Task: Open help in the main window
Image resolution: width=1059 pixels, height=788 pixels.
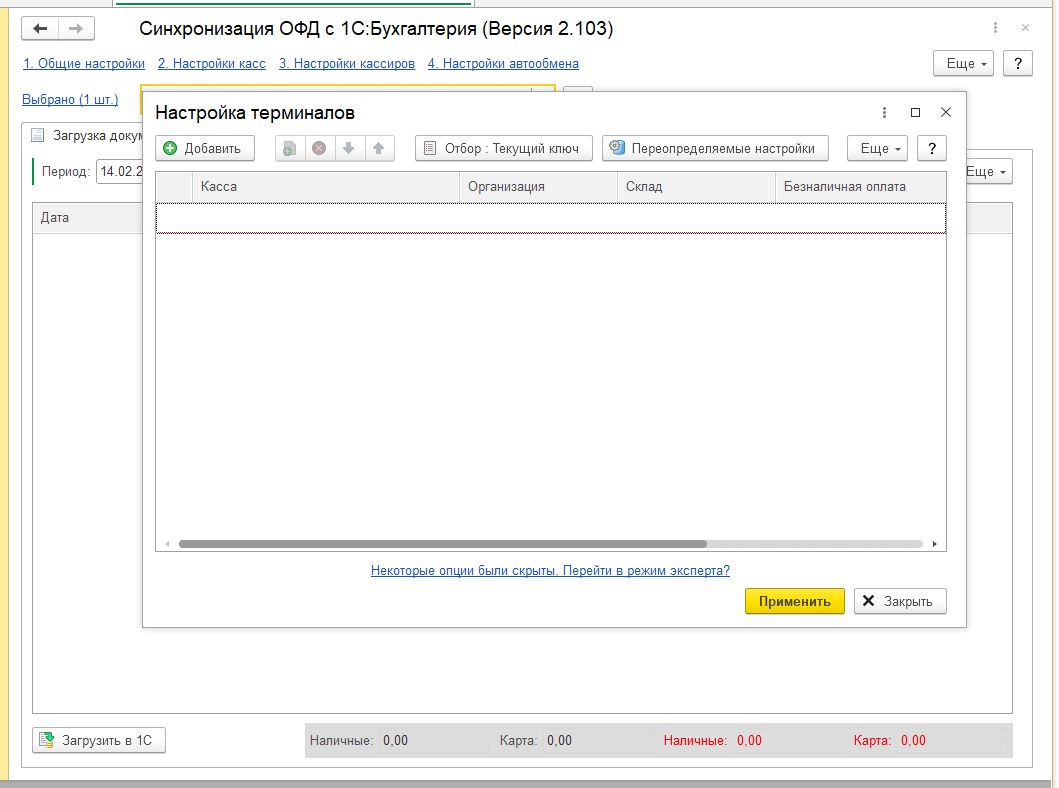Action: [1018, 63]
